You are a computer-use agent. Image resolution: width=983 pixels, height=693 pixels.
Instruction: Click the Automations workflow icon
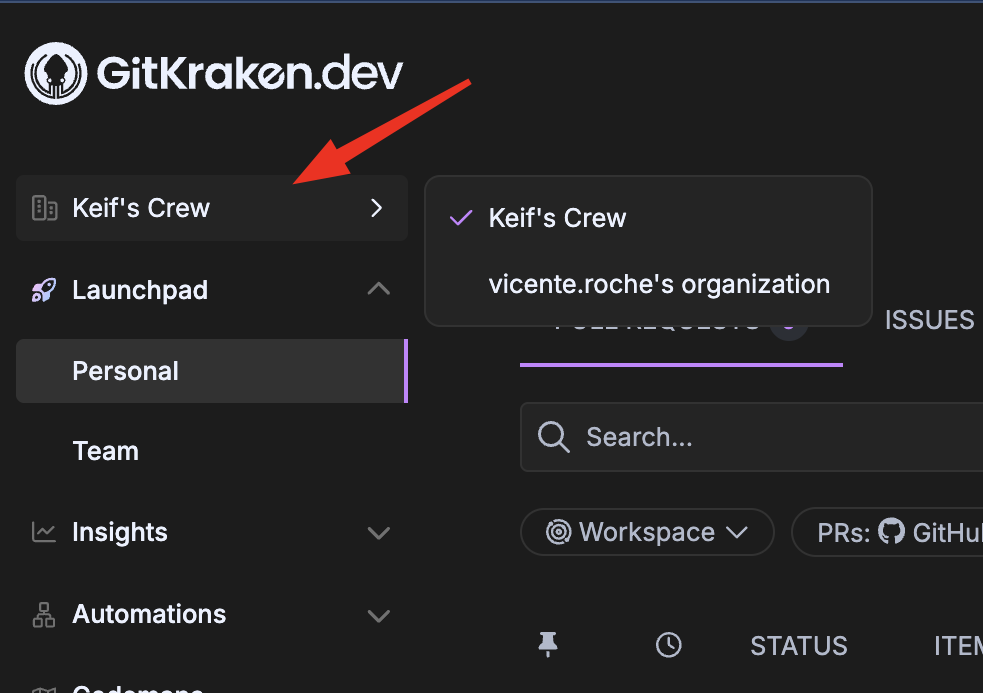(44, 615)
